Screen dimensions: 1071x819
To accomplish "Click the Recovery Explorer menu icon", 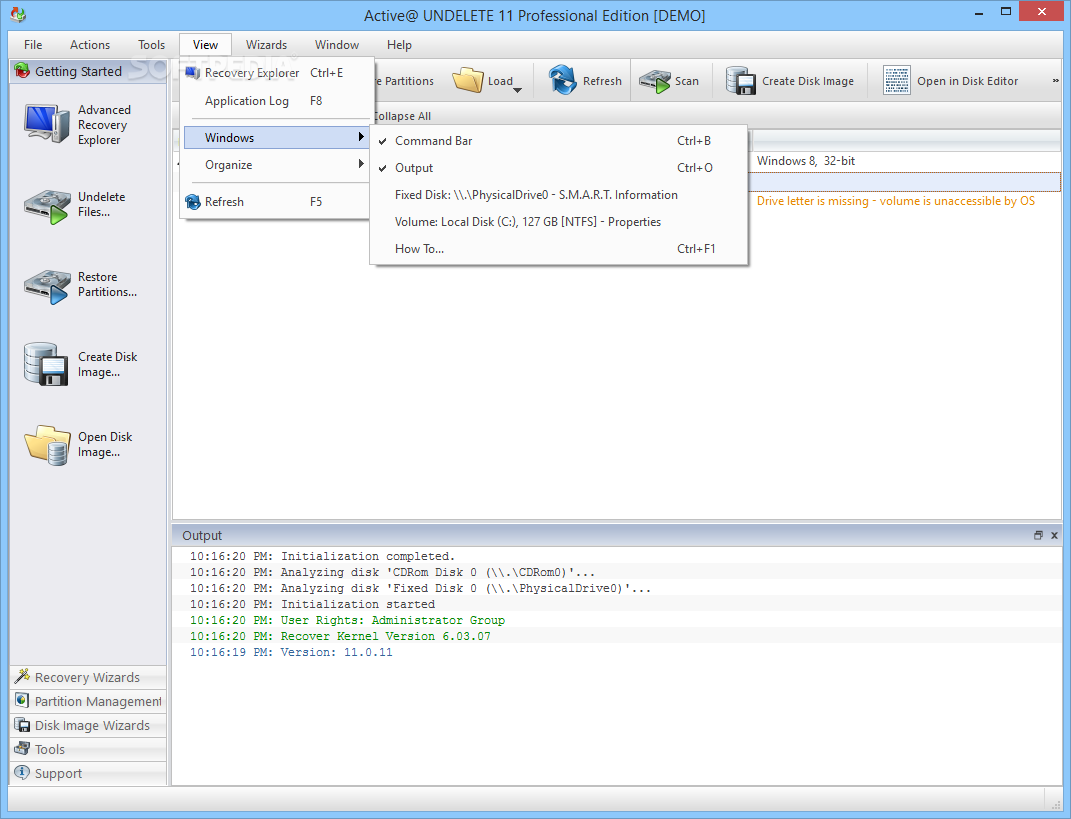I will pyautogui.click(x=193, y=72).
